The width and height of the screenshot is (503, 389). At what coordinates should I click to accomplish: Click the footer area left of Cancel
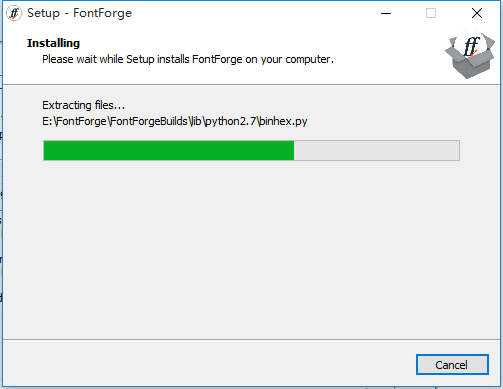(x=207, y=364)
